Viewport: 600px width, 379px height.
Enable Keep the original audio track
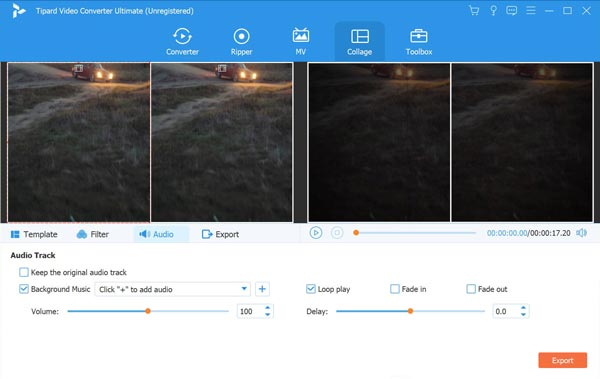pyautogui.click(x=24, y=272)
